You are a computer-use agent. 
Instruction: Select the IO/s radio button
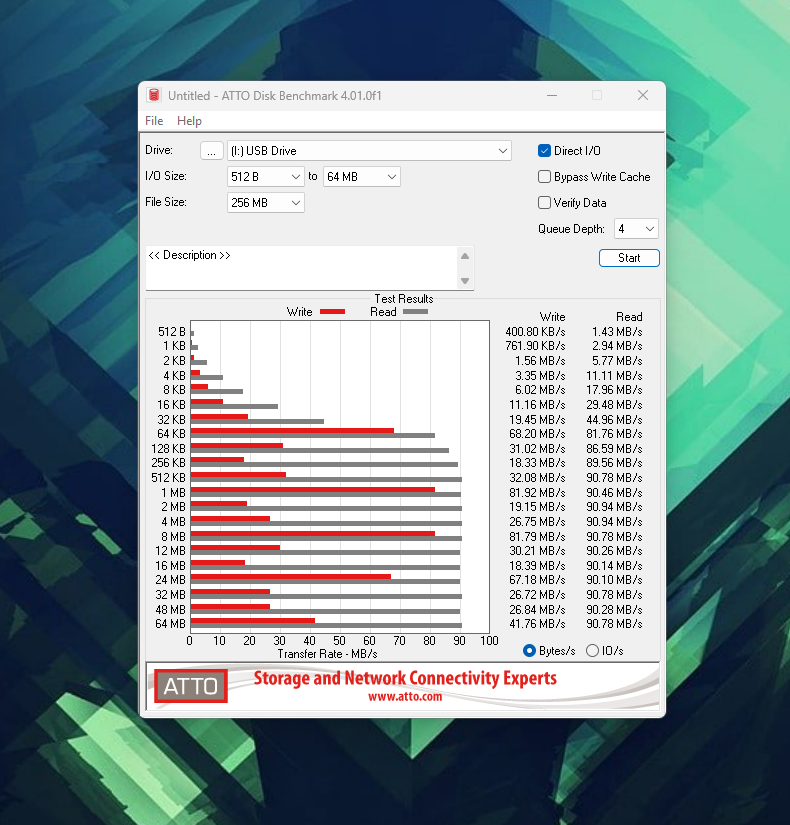(592, 651)
